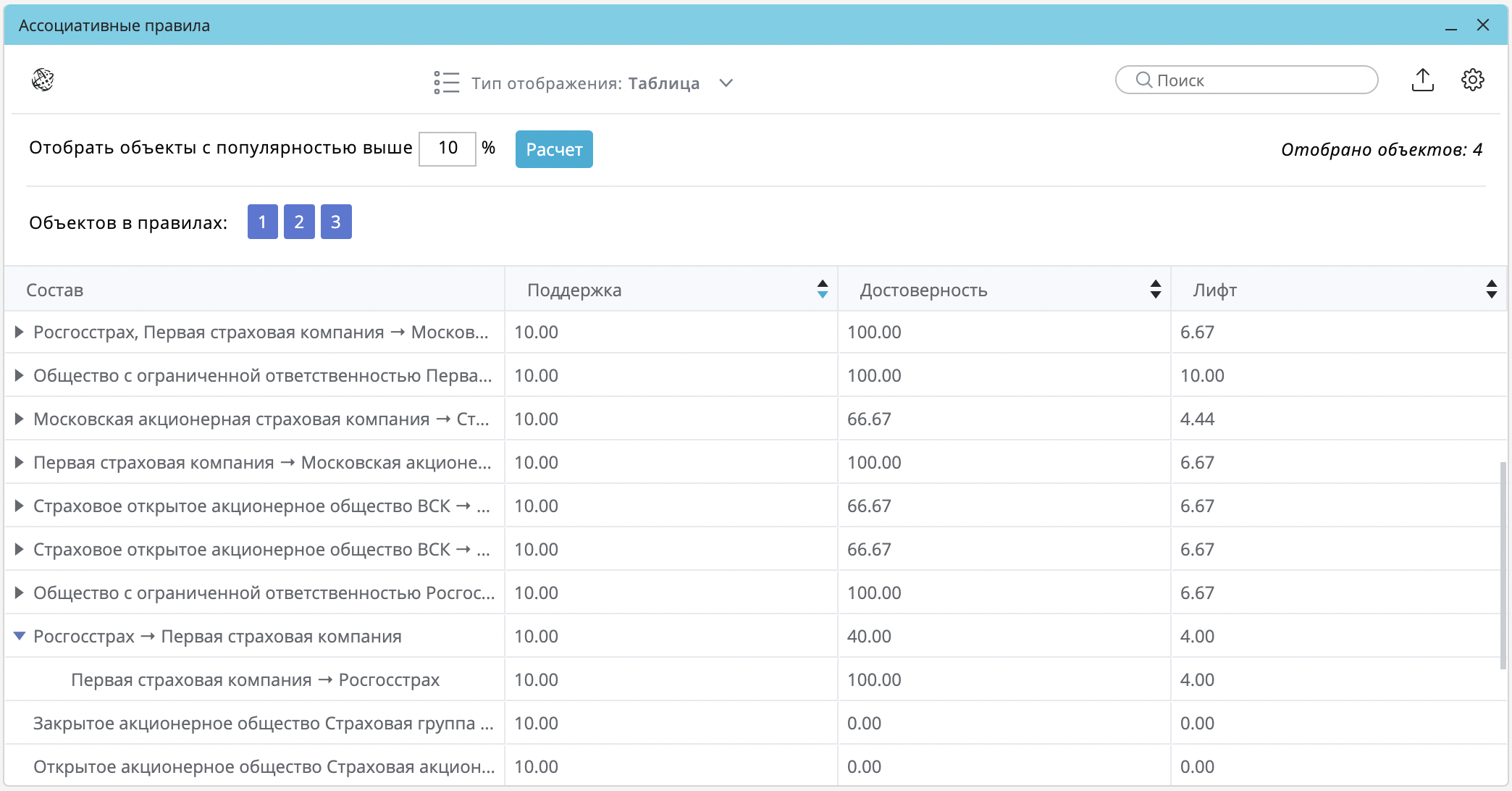
Task: Collapse the Росгосстрах → Первая страховая компания row
Action: 19,636
